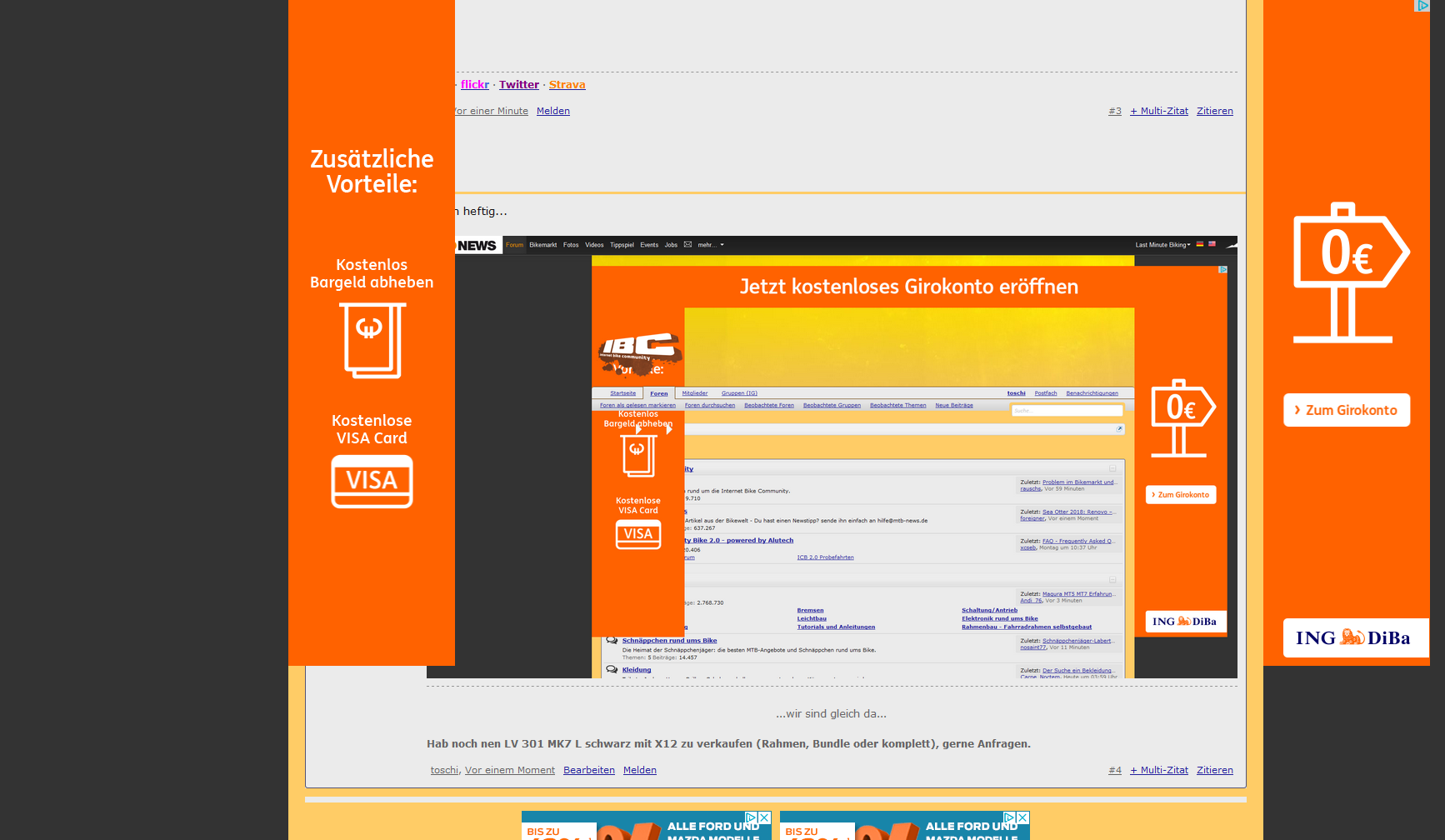The width and height of the screenshot is (1445, 840).
Task: Report post #4 via Melden
Action: (639, 770)
